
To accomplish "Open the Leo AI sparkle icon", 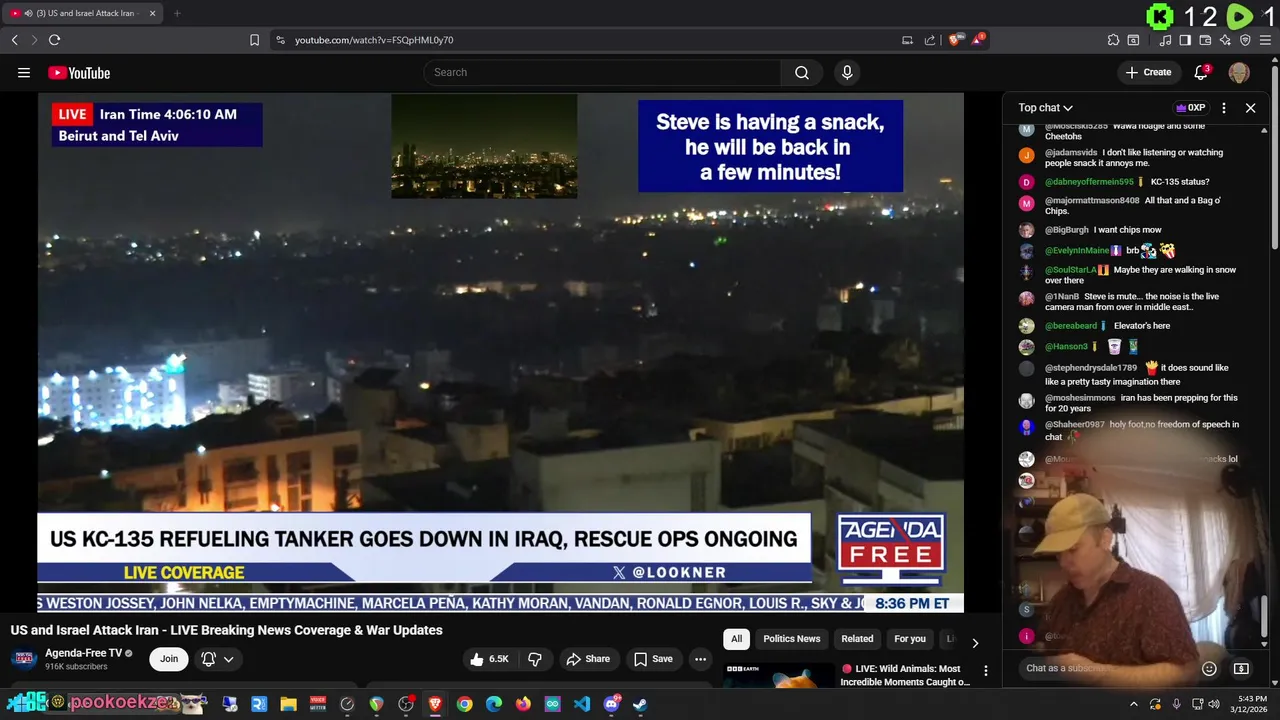I will pos(1225,40).
